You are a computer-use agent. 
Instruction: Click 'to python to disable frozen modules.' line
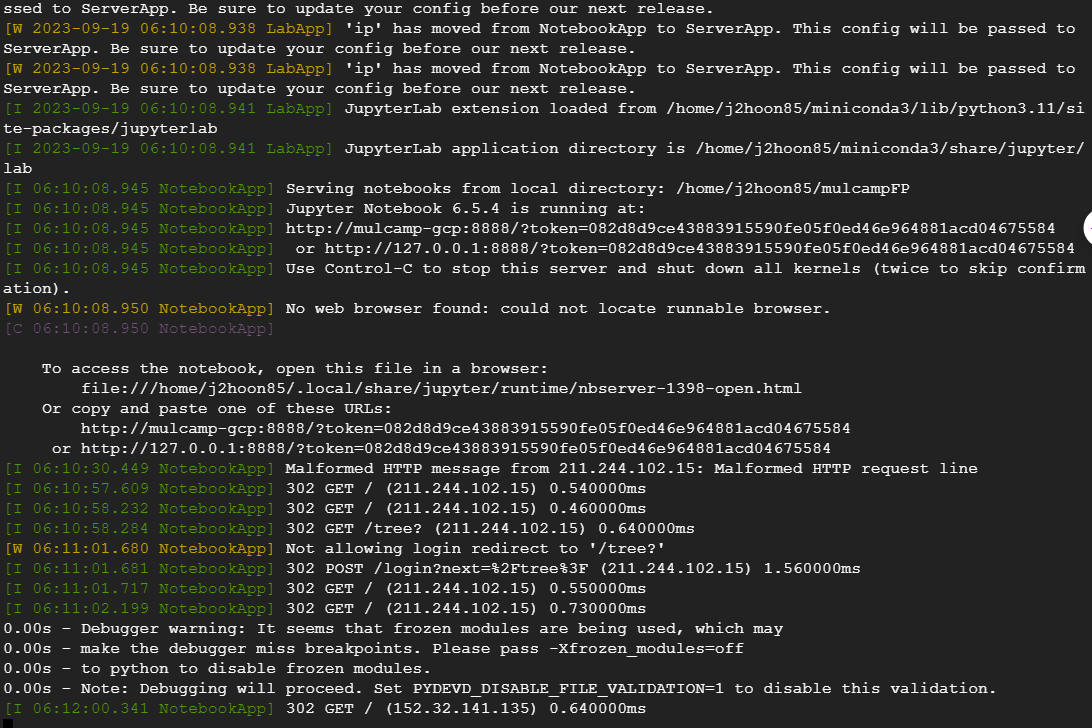pos(256,669)
